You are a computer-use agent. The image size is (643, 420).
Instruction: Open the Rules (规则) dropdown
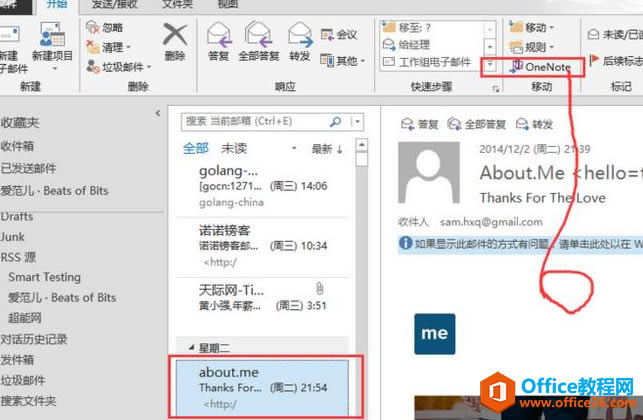531,47
